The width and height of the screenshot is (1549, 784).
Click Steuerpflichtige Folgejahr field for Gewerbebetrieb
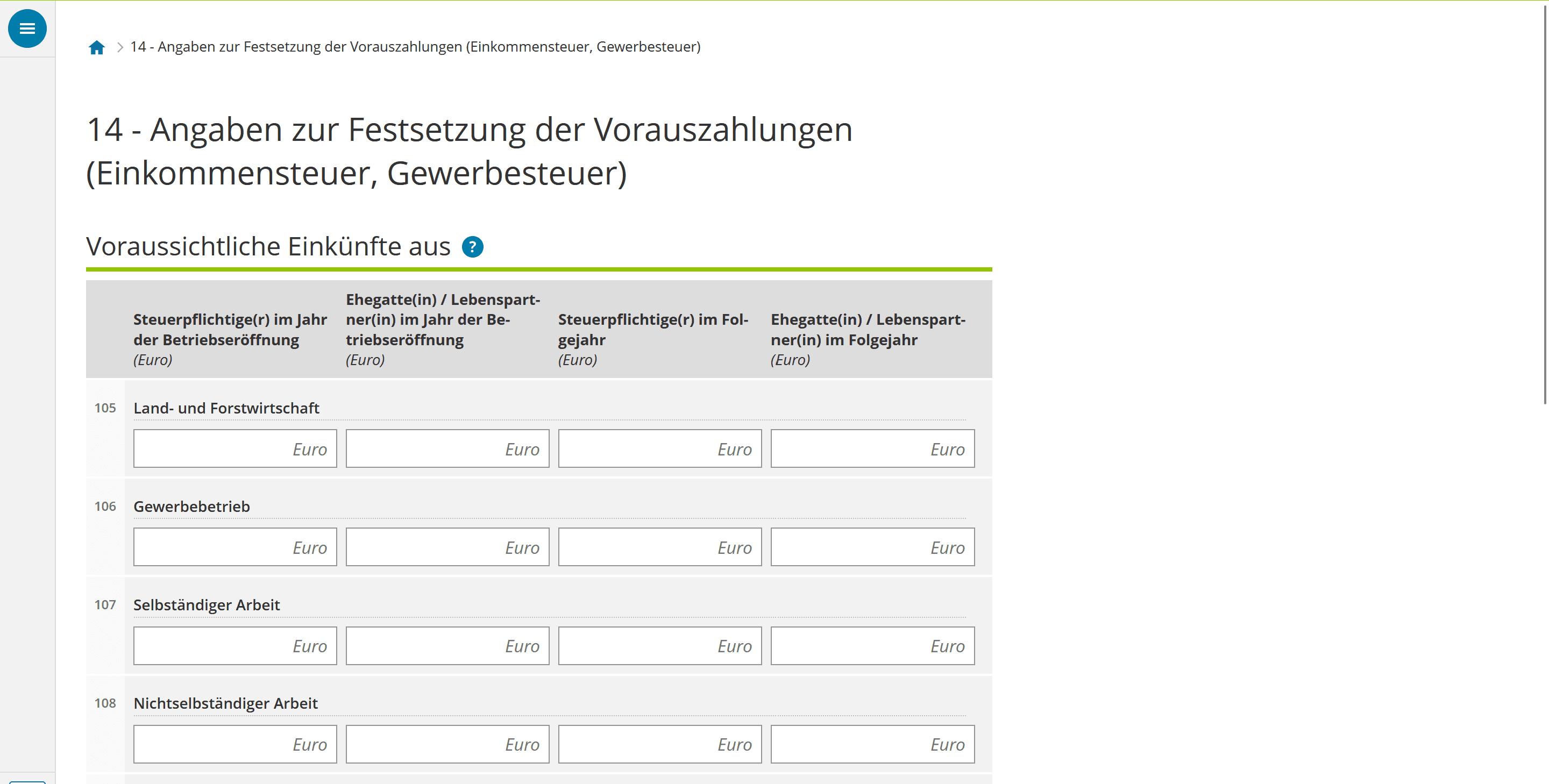pos(659,547)
